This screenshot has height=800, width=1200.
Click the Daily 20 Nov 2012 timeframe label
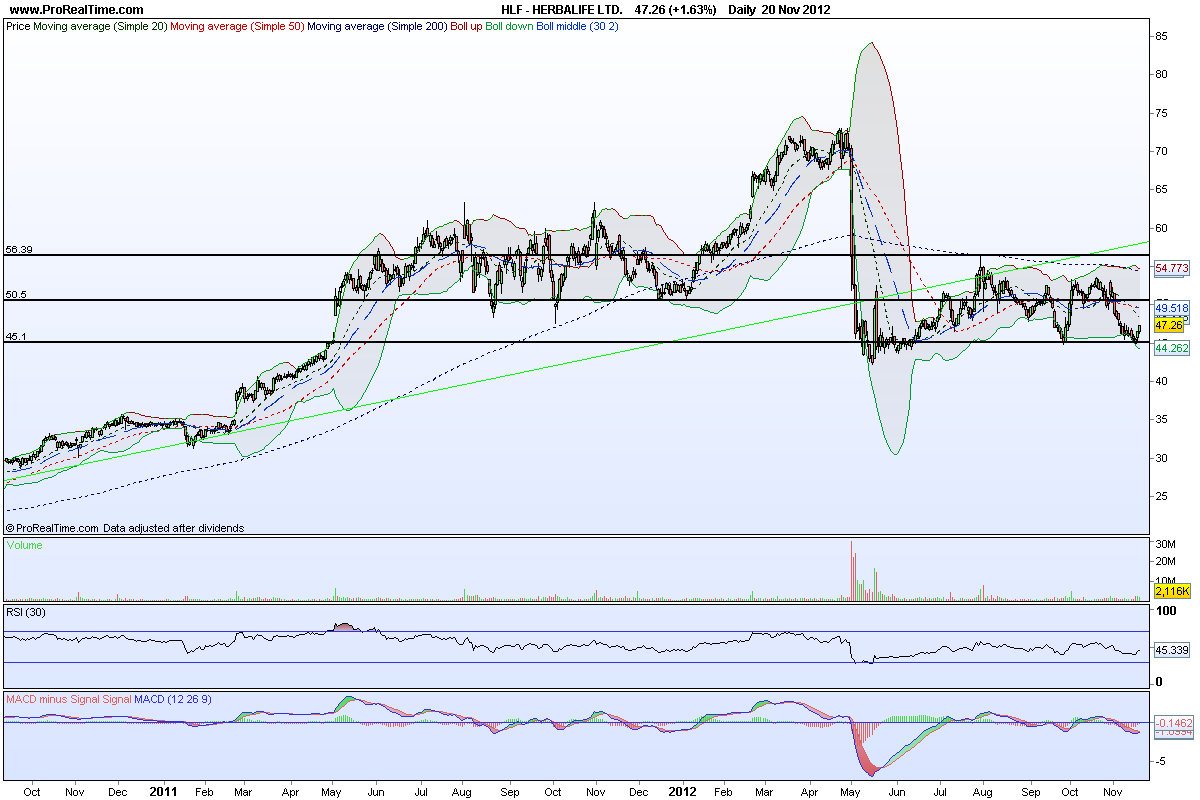779,9
